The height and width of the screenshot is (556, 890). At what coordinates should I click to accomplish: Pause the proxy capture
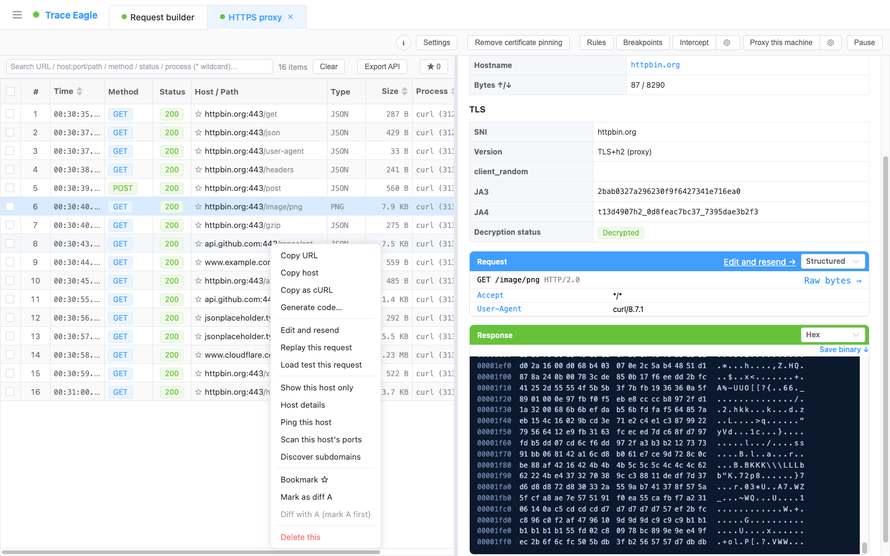[864, 43]
